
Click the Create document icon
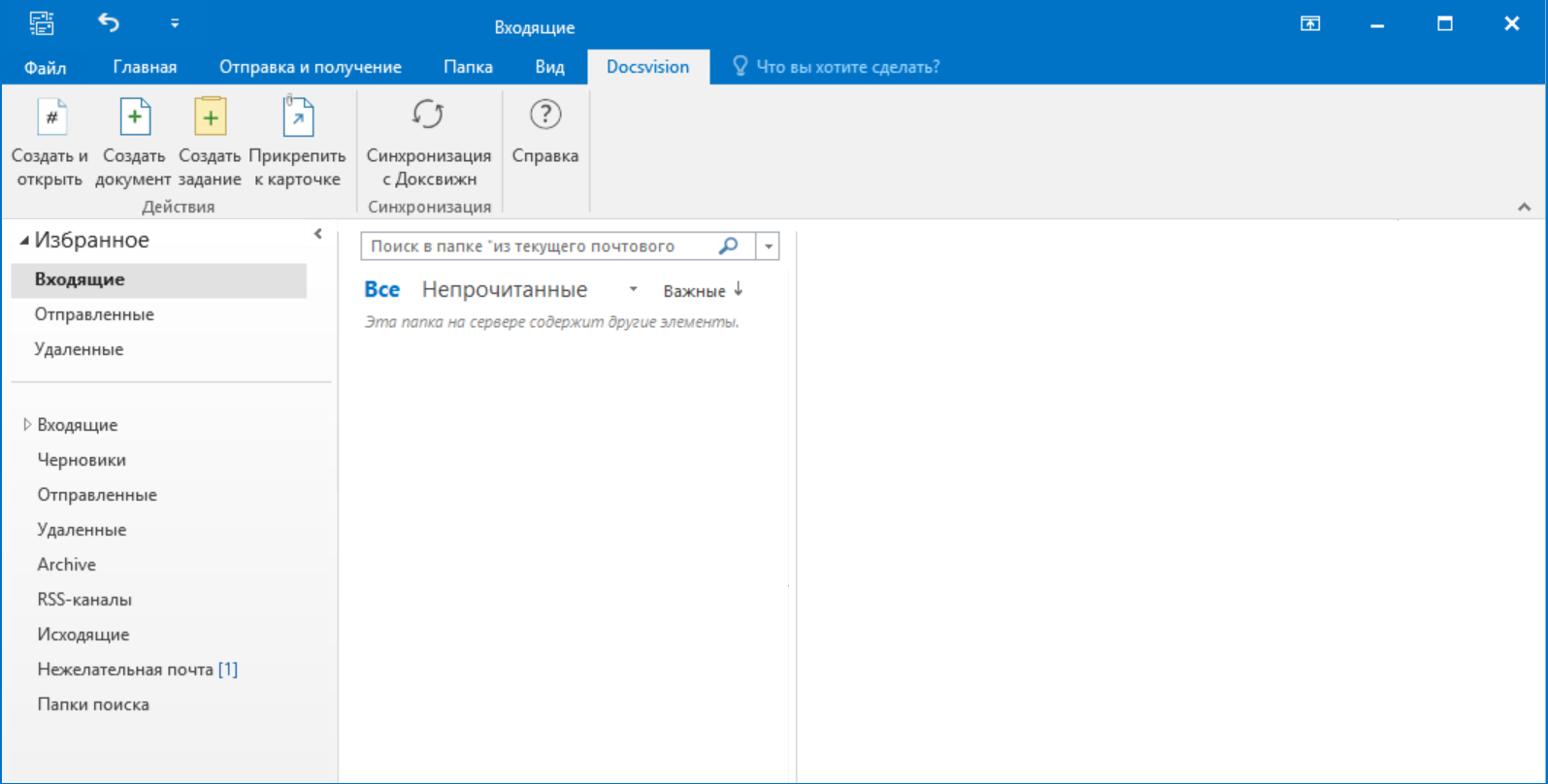[134, 117]
